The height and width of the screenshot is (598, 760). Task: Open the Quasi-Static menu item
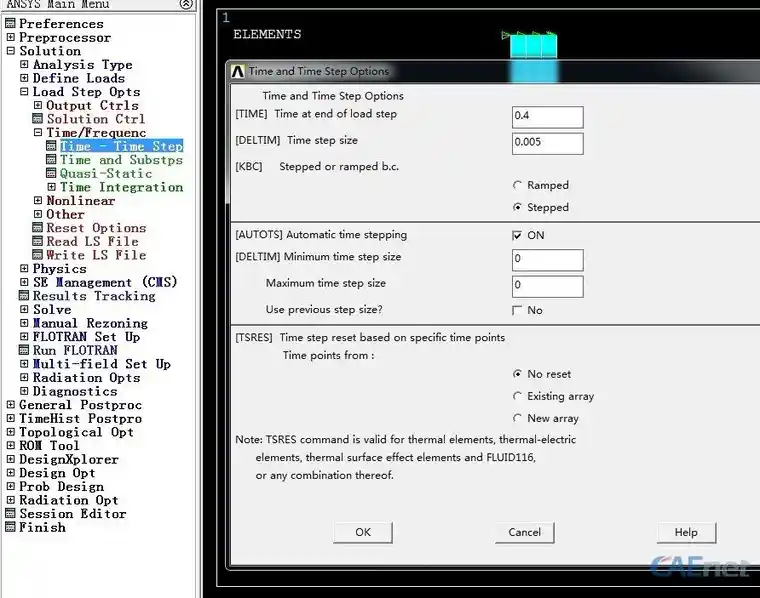(106, 173)
